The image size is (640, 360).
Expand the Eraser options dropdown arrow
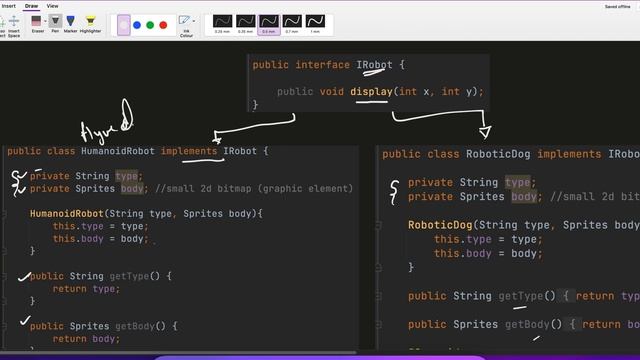pyautogui.click(x=45, y=21)
